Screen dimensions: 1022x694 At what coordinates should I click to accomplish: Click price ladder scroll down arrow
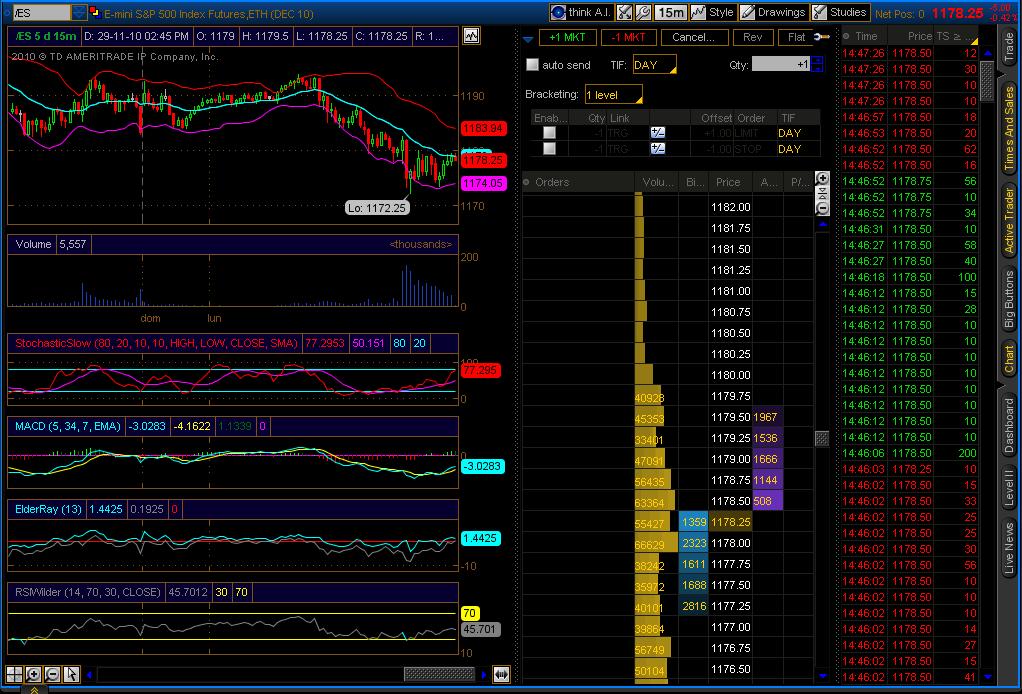[x=823, y=676]
